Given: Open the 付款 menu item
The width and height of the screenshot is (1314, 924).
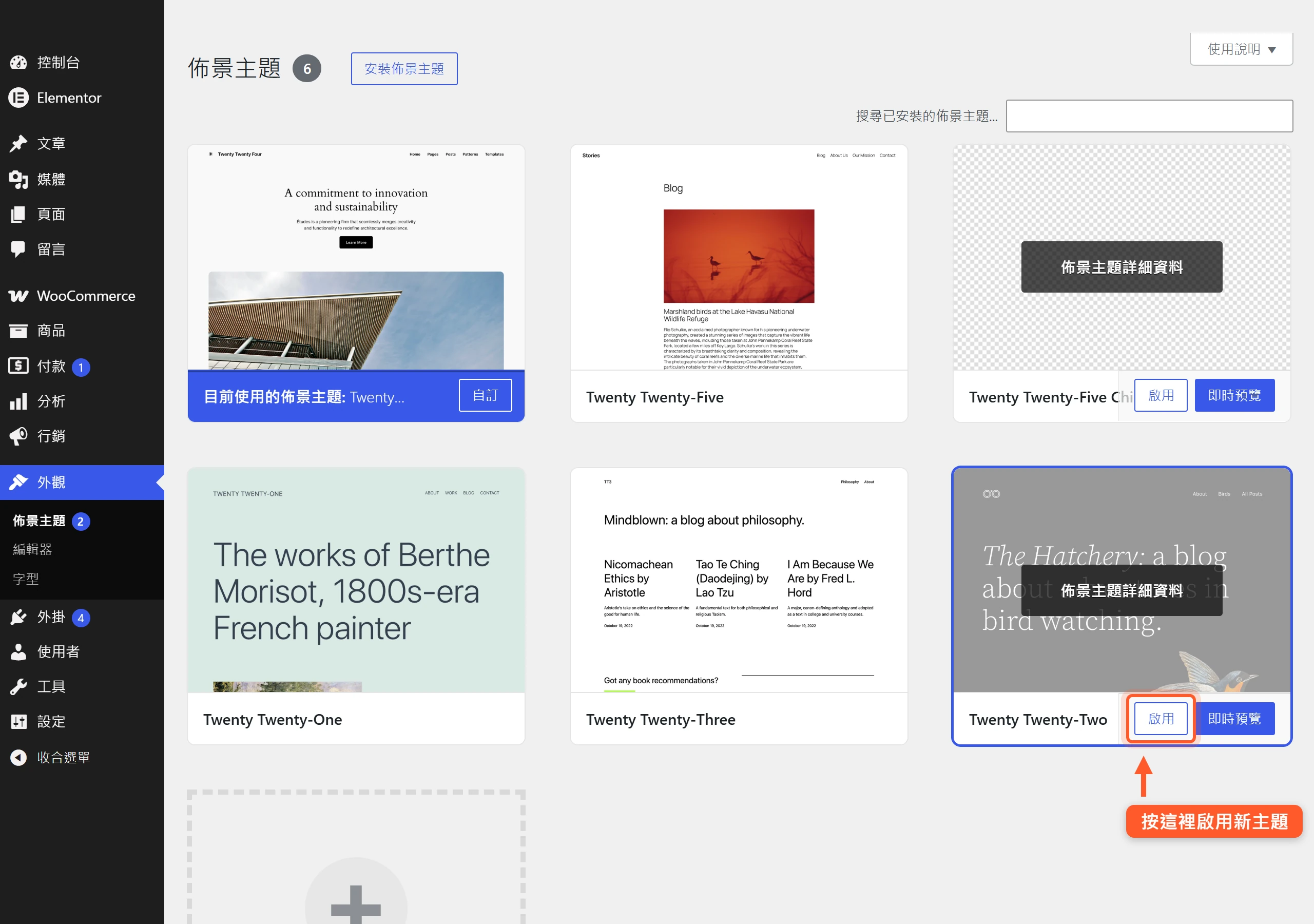Looking at the screenshot, I should pyautogui.click(x=82, y=366).
